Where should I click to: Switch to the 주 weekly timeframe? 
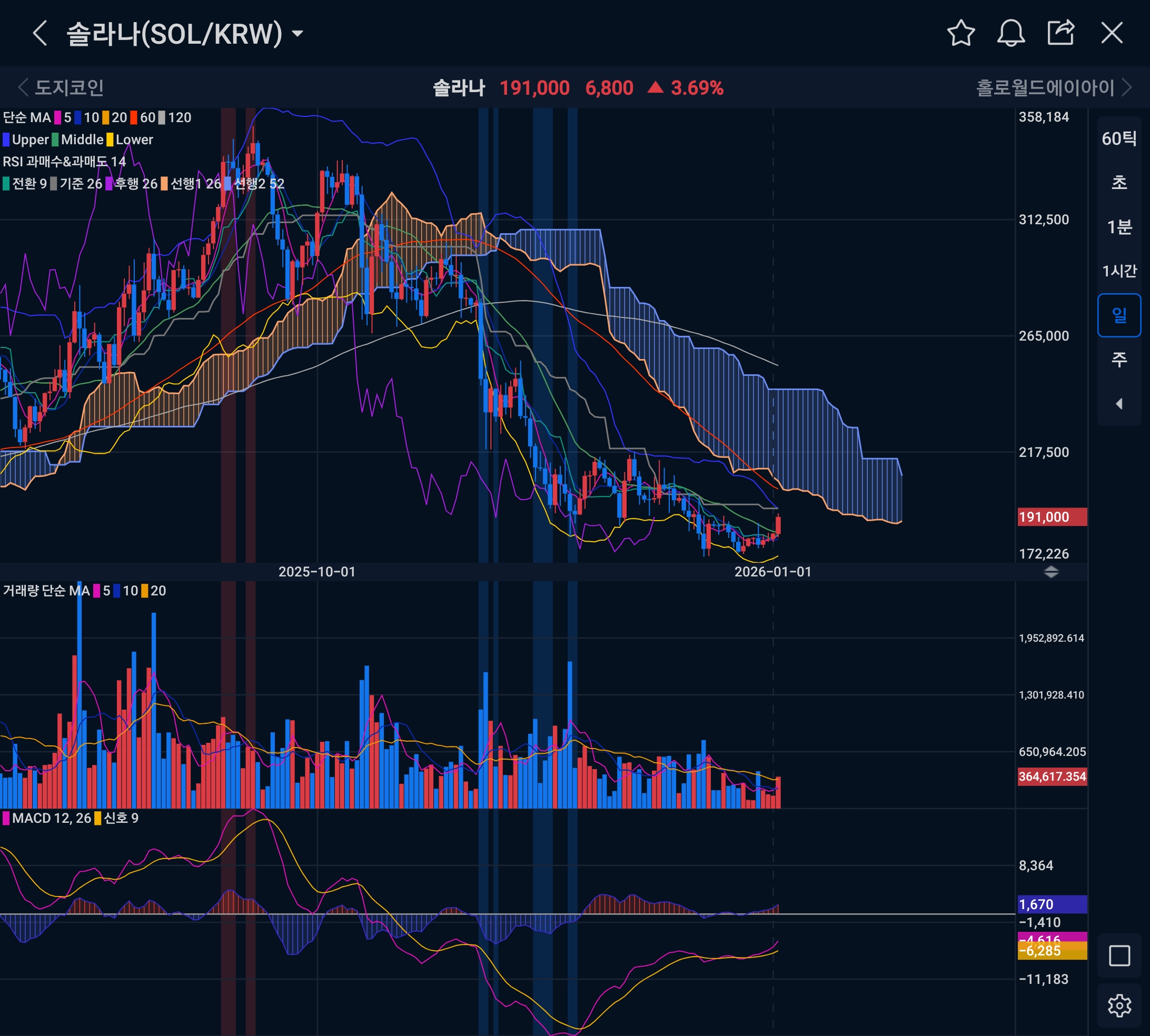[1119, 359]
